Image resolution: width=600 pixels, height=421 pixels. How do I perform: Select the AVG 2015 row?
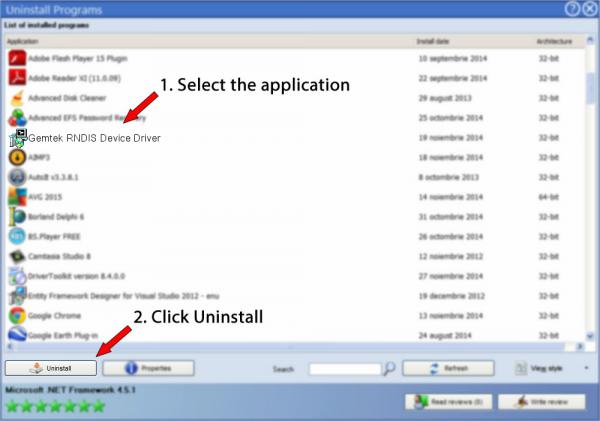(295, 197)
